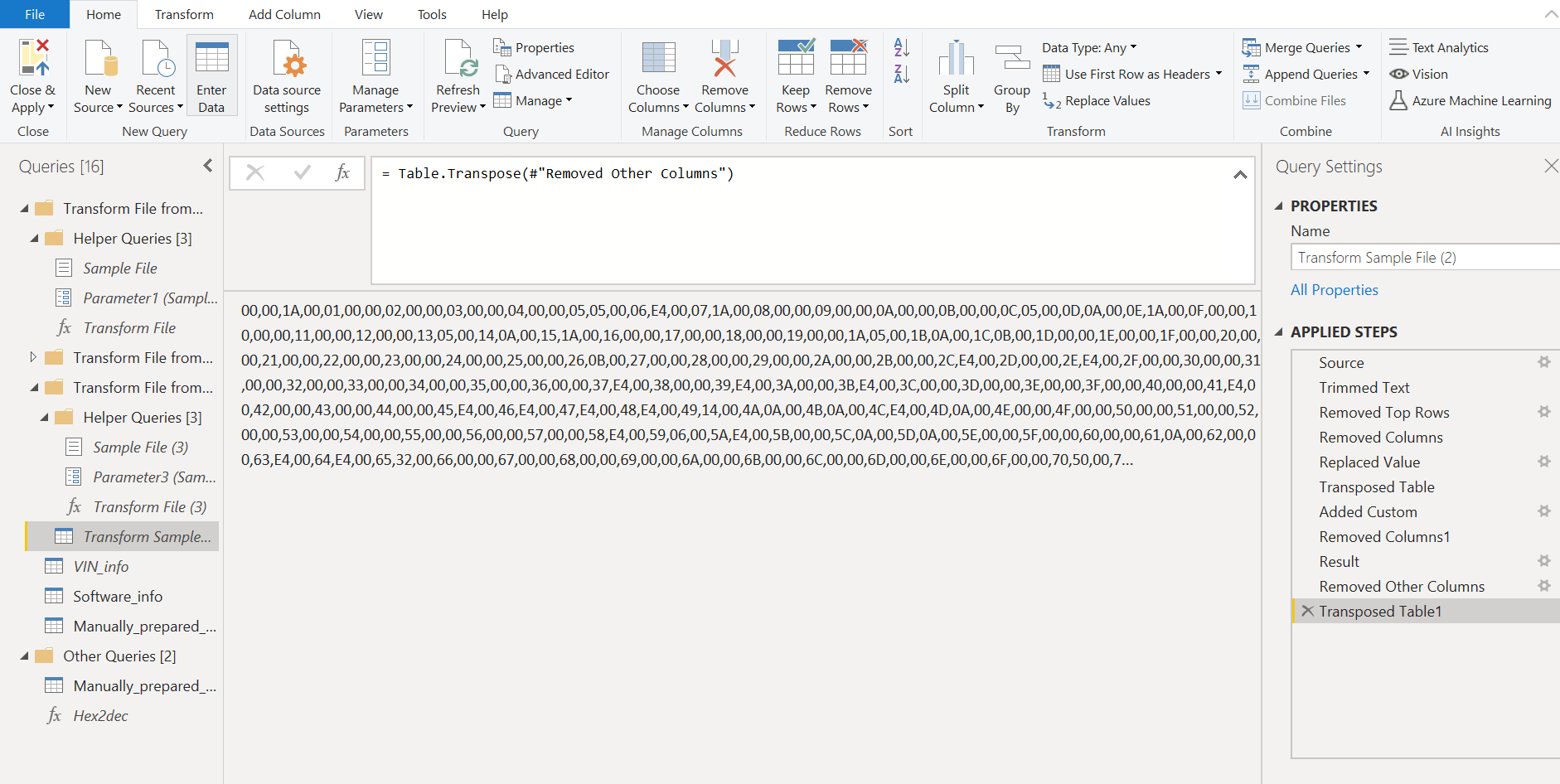Open the File menu
This screenshot has width=1560, height=784.
click(x=35, y=14)
